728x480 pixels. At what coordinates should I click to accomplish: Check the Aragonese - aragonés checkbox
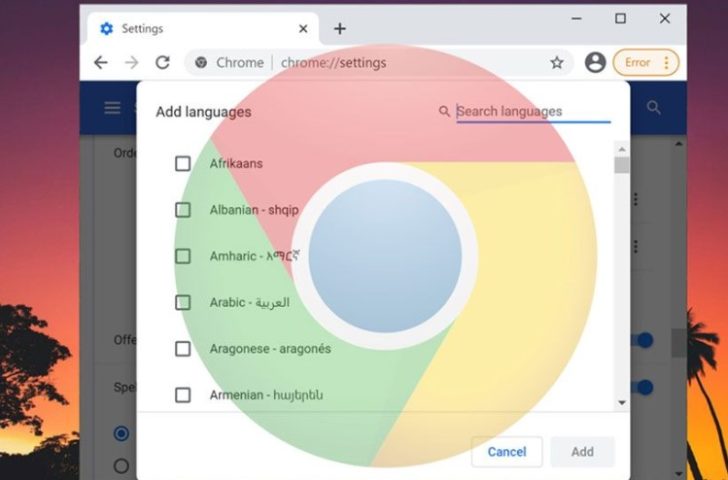pyautogui.click(x=183, y=349)
